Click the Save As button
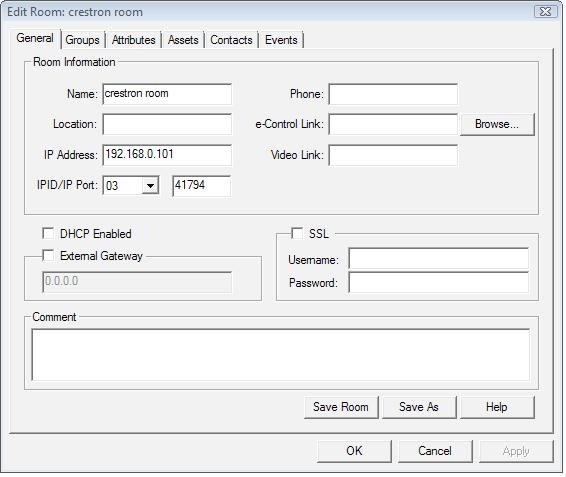Image resolution: width=566 pixels, height=477 pixels. [x=419, y=407]
